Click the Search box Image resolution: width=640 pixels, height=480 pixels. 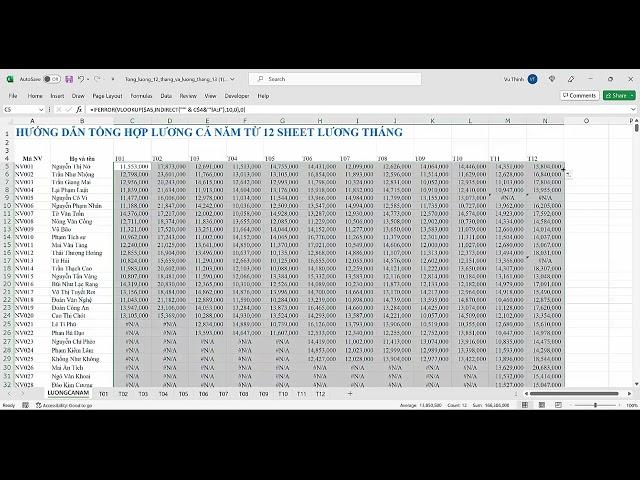point(335,79)
